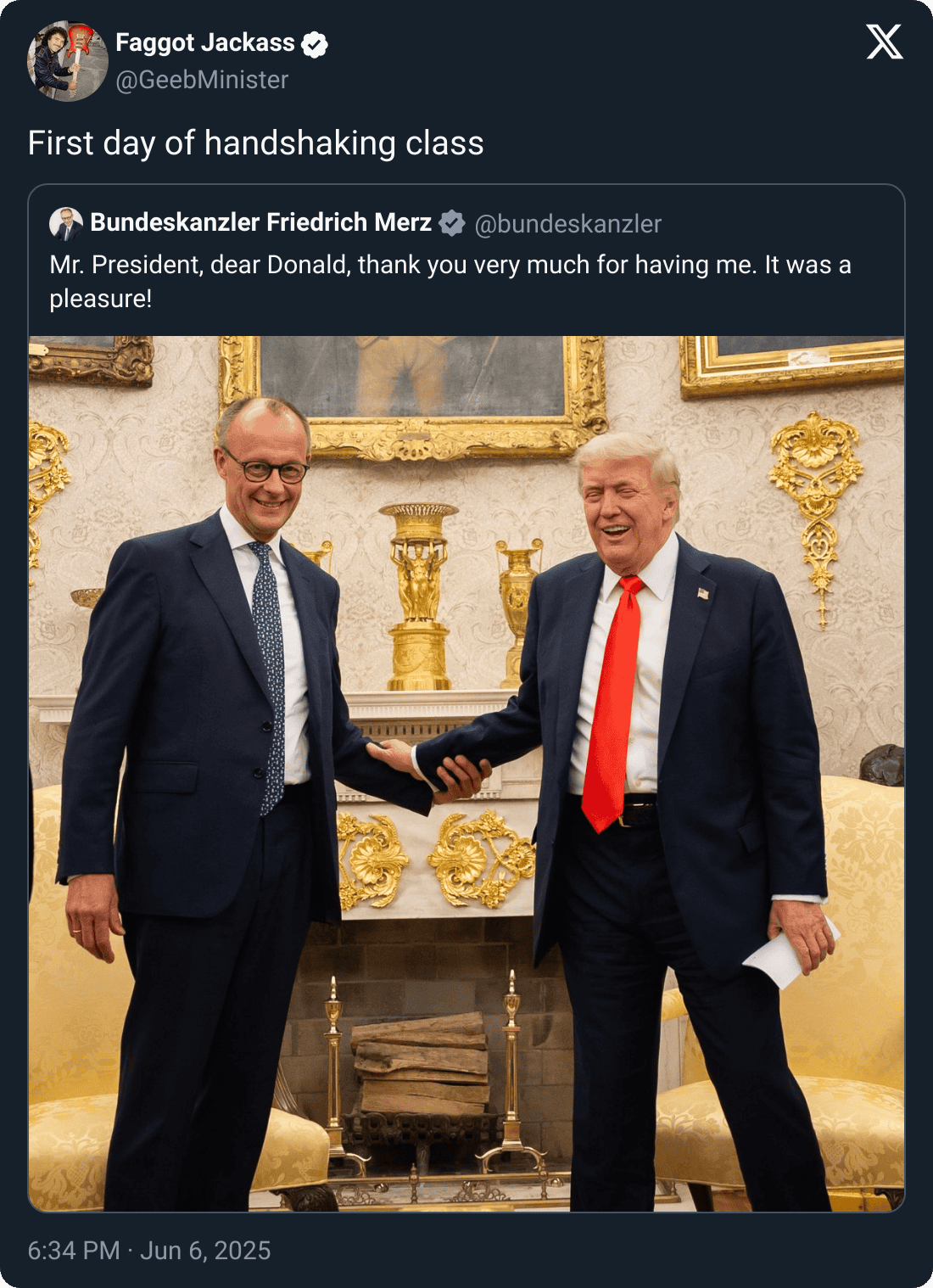This screenshot has width=933, height=1288.
Task: Open the poster's profile avatar
Action: pyautogui.click(x=68, y=61)
